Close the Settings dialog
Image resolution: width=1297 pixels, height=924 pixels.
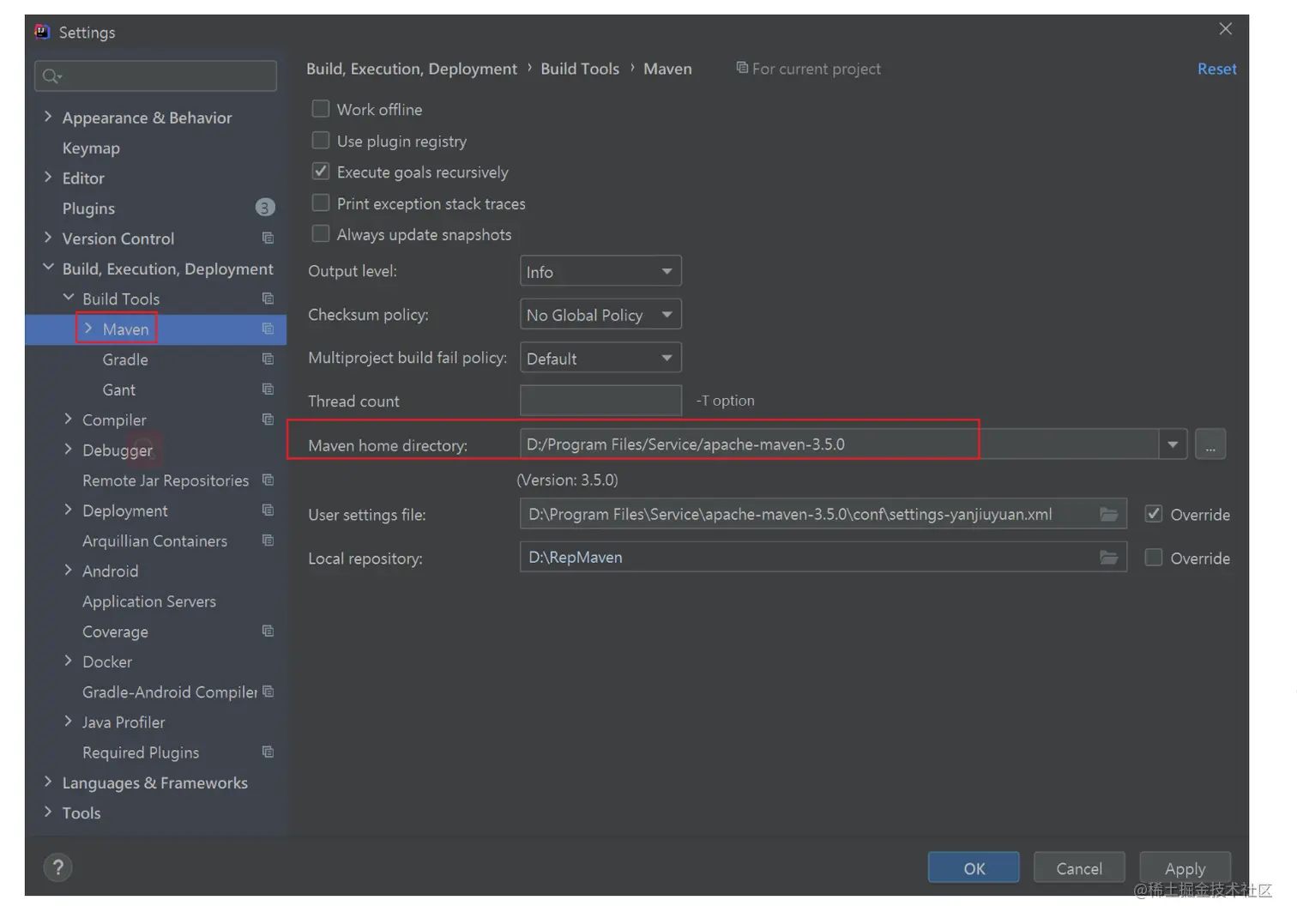pyautogui.click(x=1226, y=29)
